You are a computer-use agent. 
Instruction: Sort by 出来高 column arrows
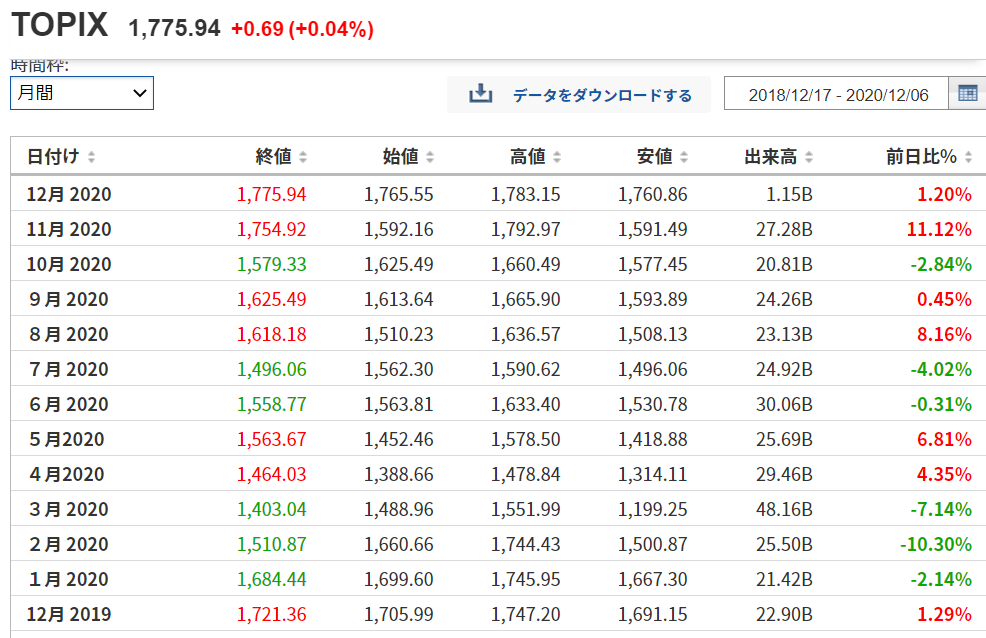click(809, 157)
